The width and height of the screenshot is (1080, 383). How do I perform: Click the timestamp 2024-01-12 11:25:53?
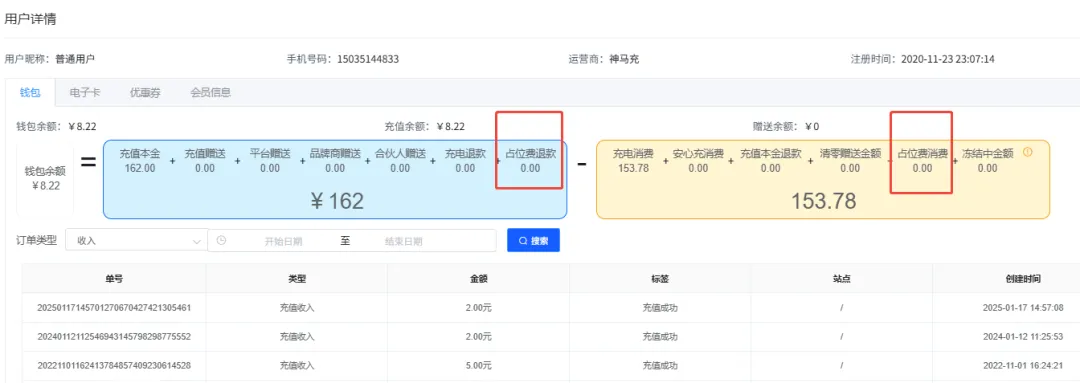1023,337
